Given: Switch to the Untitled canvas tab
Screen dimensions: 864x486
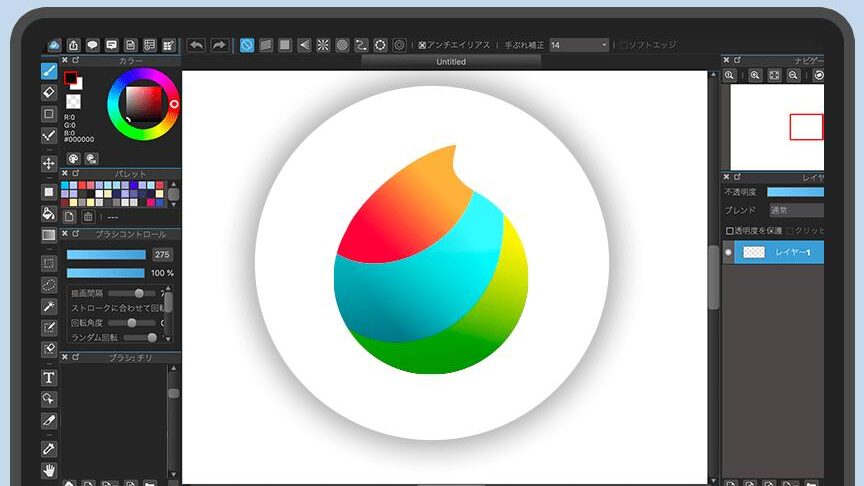Looking at the screenshot, I should pos(451,62).
